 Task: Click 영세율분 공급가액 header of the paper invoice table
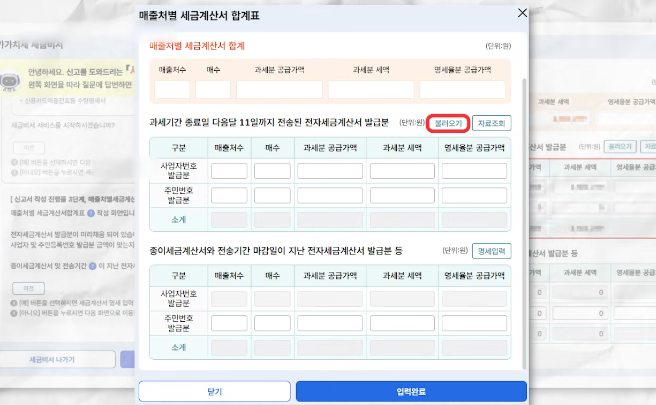[x=474, y=276]
